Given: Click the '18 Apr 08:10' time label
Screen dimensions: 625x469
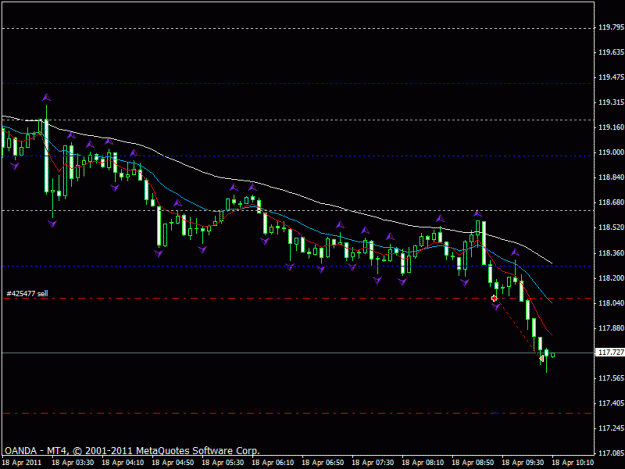Looking at the screenshot, I should pos(423,463).
